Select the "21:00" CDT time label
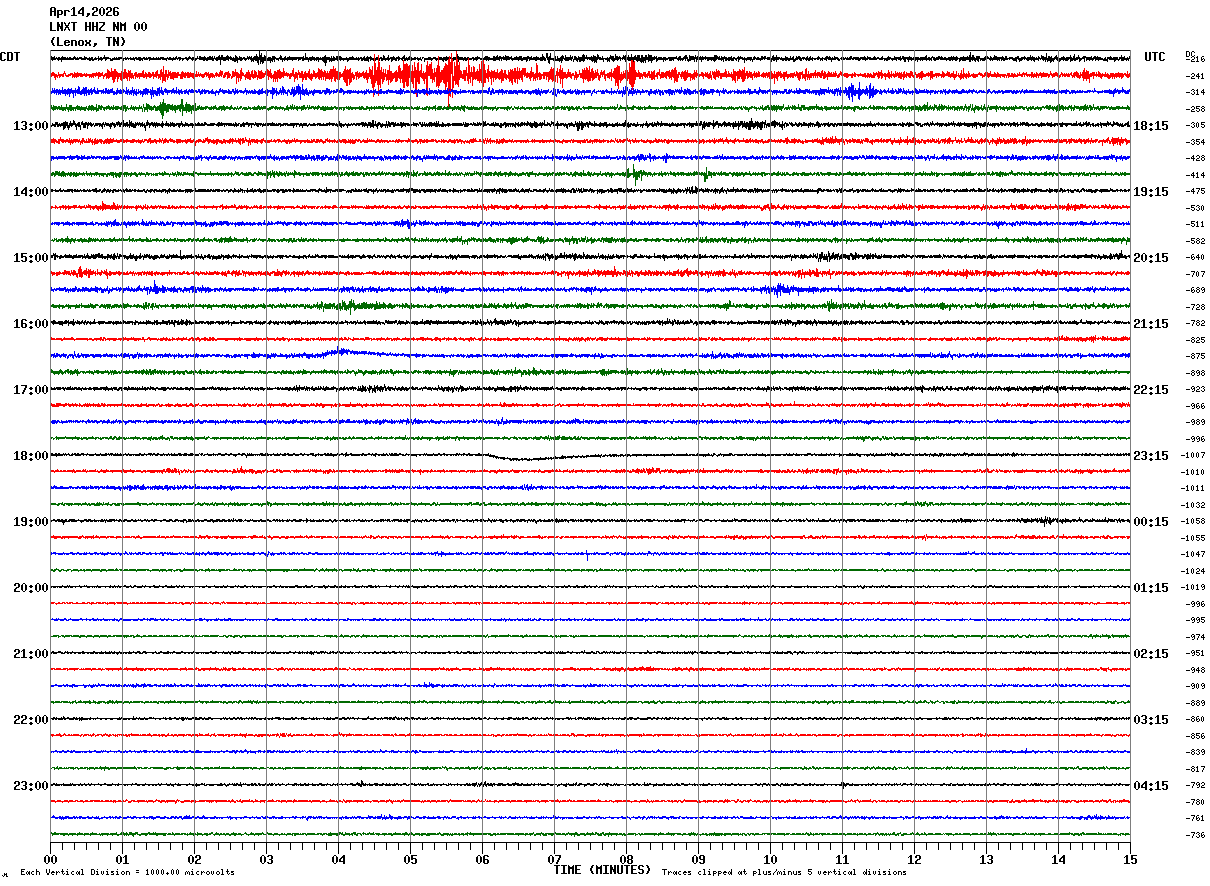Image resolution: width=1210 pixels, height=886 pixels. point(31,654)
